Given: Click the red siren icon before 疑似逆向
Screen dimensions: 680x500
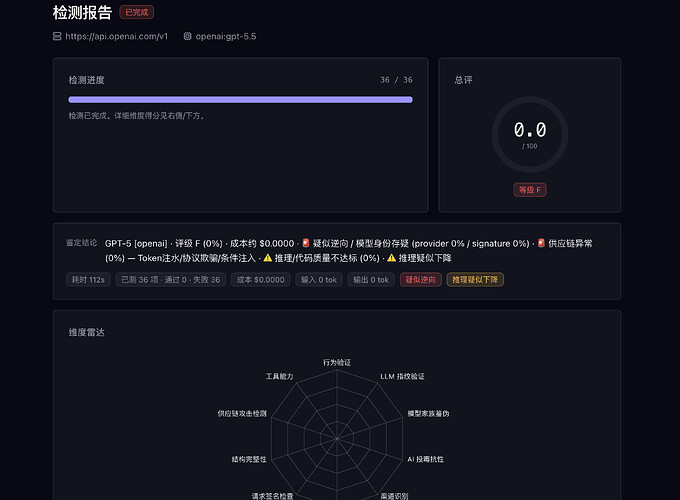Looking at the screenshot, I should (306, 243).
